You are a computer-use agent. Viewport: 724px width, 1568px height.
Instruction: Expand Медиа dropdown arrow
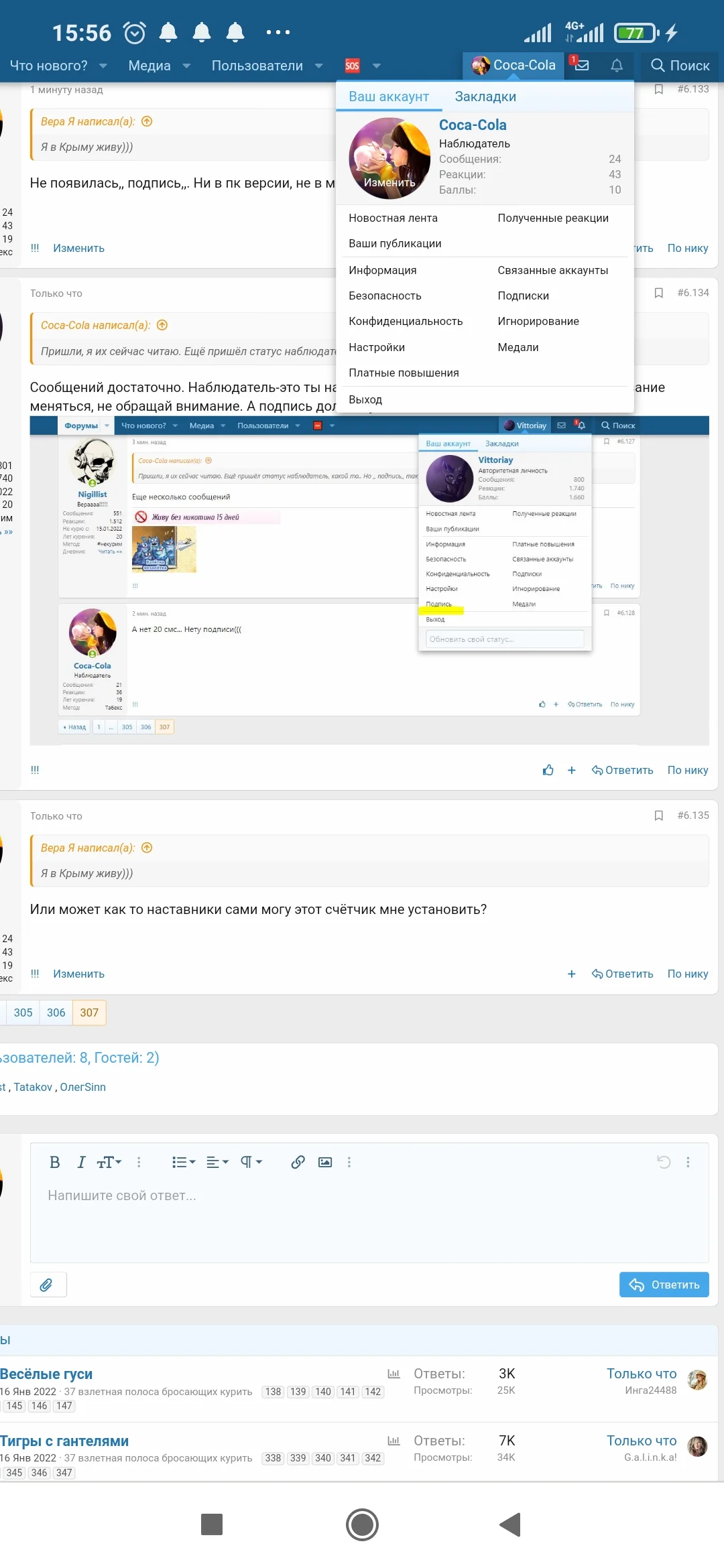coord(186,66)
